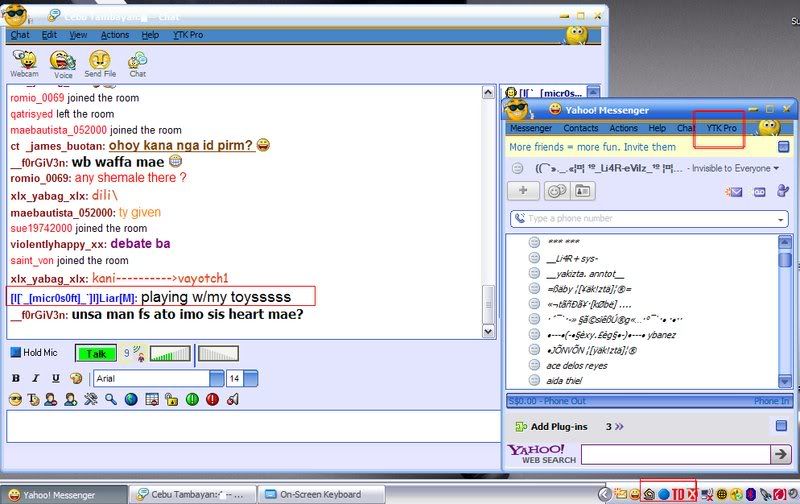Adjust the green microphone level meter
Screen dimensions: 800x504
[x=170, y=354]
